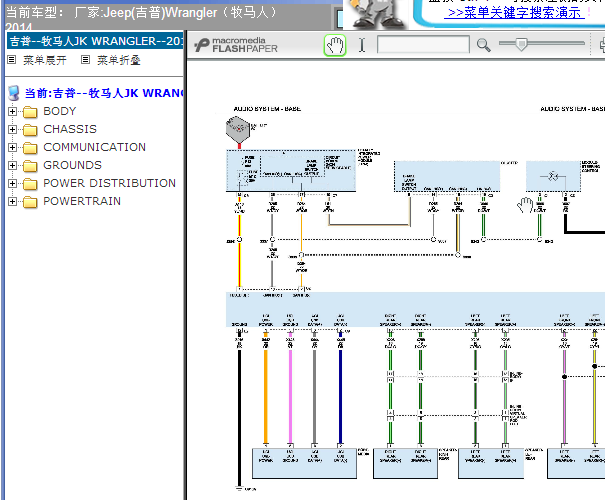Click the print icon at toolbar edge

[602, 45]
